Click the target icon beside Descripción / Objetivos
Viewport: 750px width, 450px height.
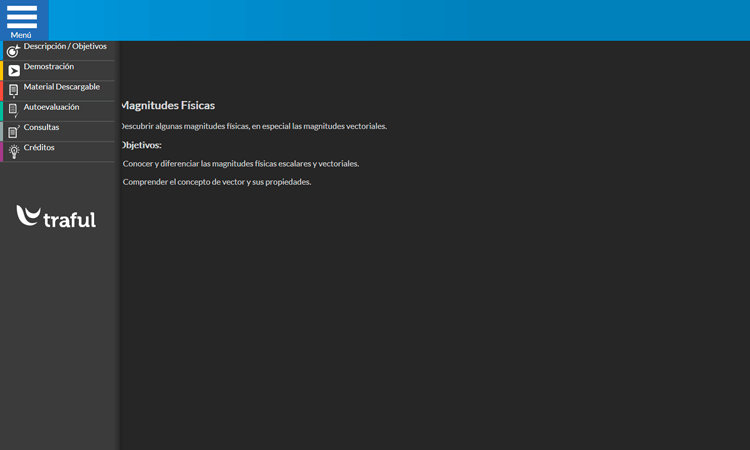tap(13, 50)
